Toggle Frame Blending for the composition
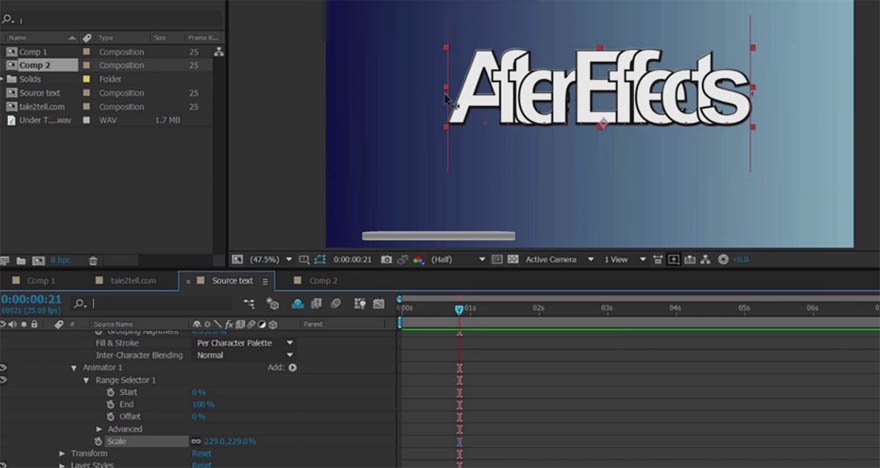Screen dimensions: 880x468 pyautogui.click(x=317, y=304)
